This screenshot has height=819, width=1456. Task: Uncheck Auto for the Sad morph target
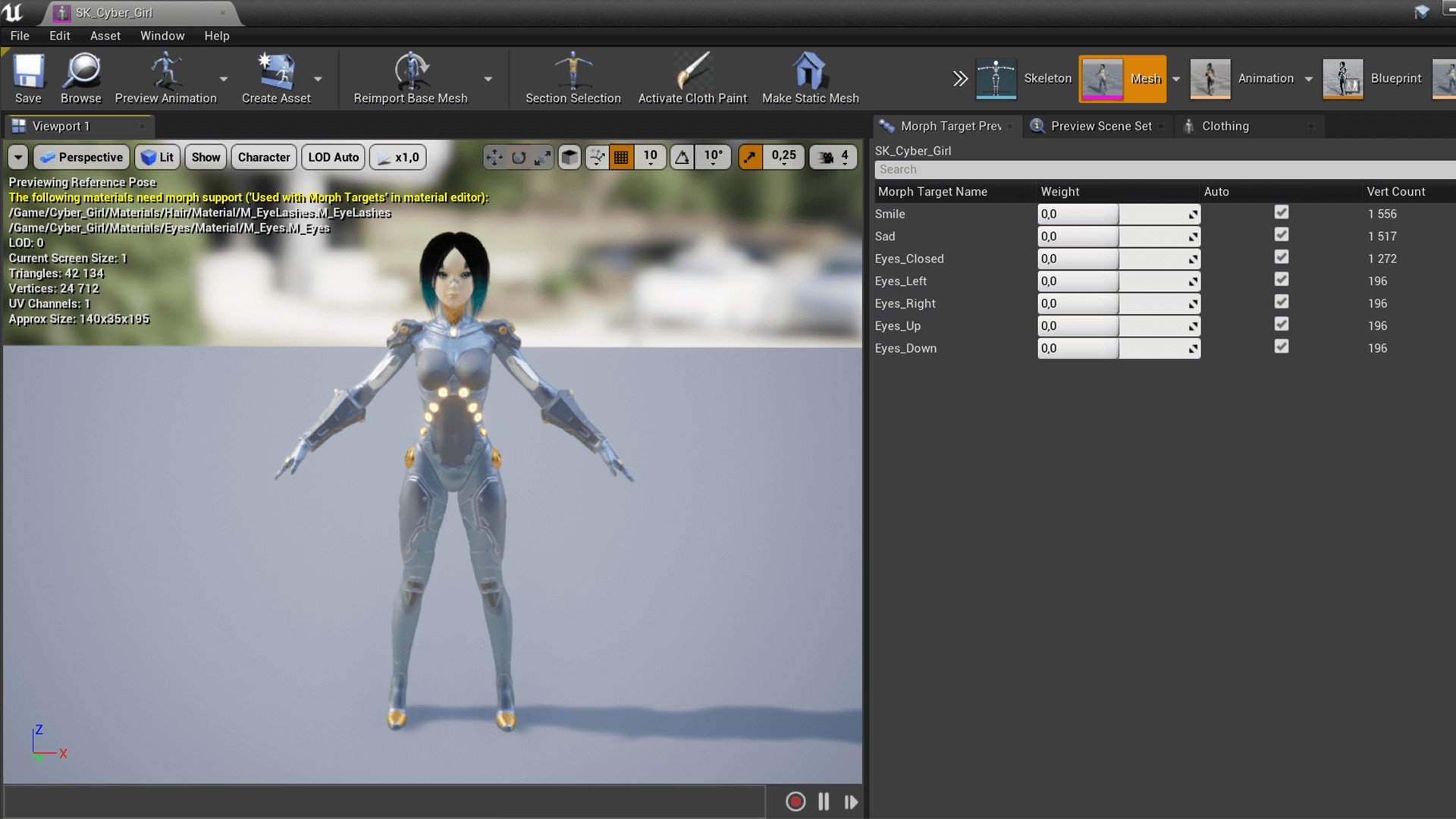1282,235
